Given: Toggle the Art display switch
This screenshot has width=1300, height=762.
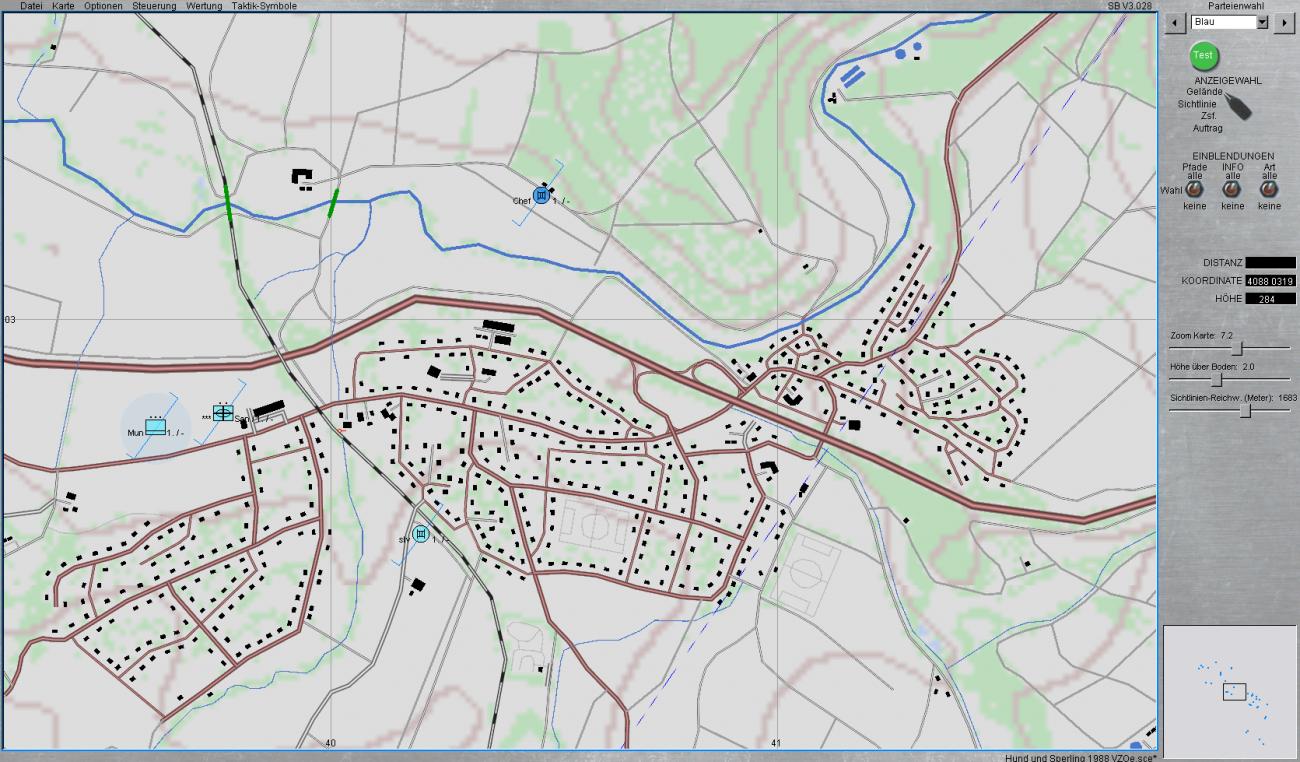Looking at the screenshot, I should pos(1269,189).
